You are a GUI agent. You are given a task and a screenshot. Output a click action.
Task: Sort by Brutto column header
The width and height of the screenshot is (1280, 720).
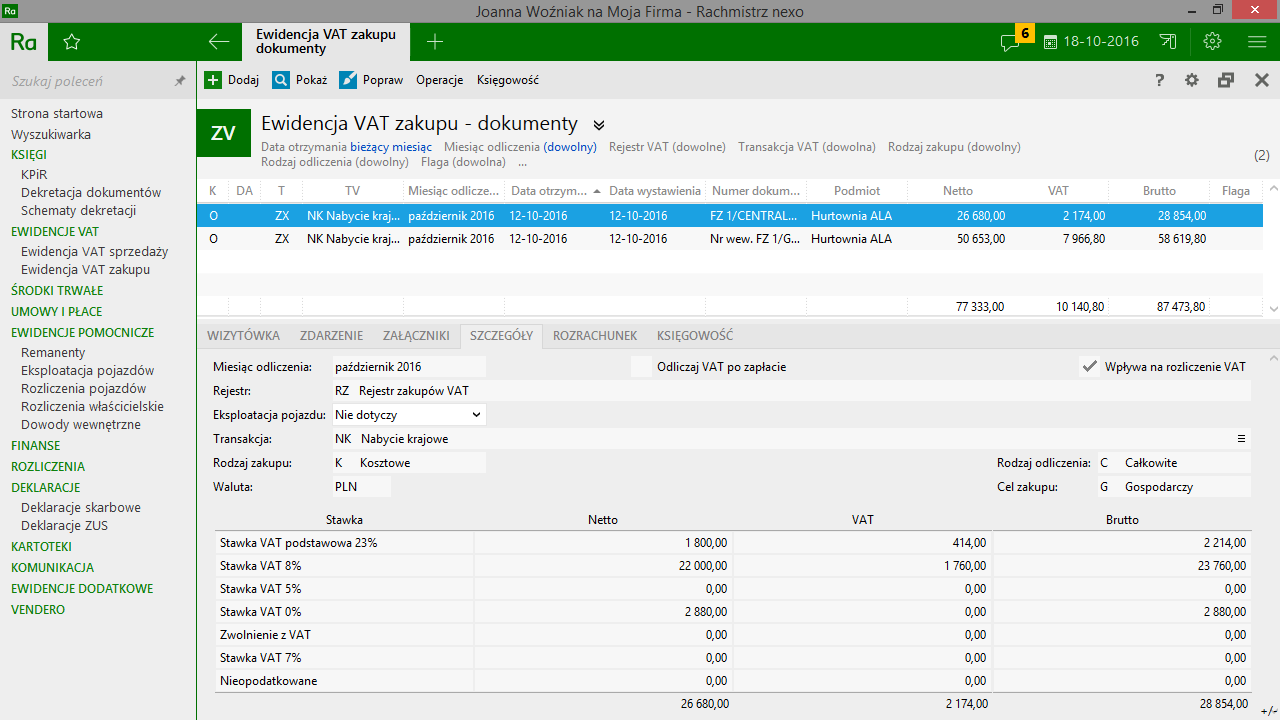[x=1160, y=190]
